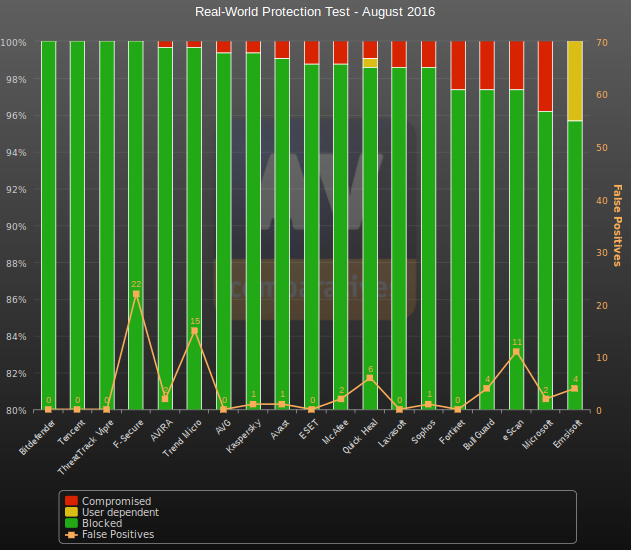The image size is (631, 550).
Task: Click the ThreatTrack Vipre axis label
Action: [85, 447]
